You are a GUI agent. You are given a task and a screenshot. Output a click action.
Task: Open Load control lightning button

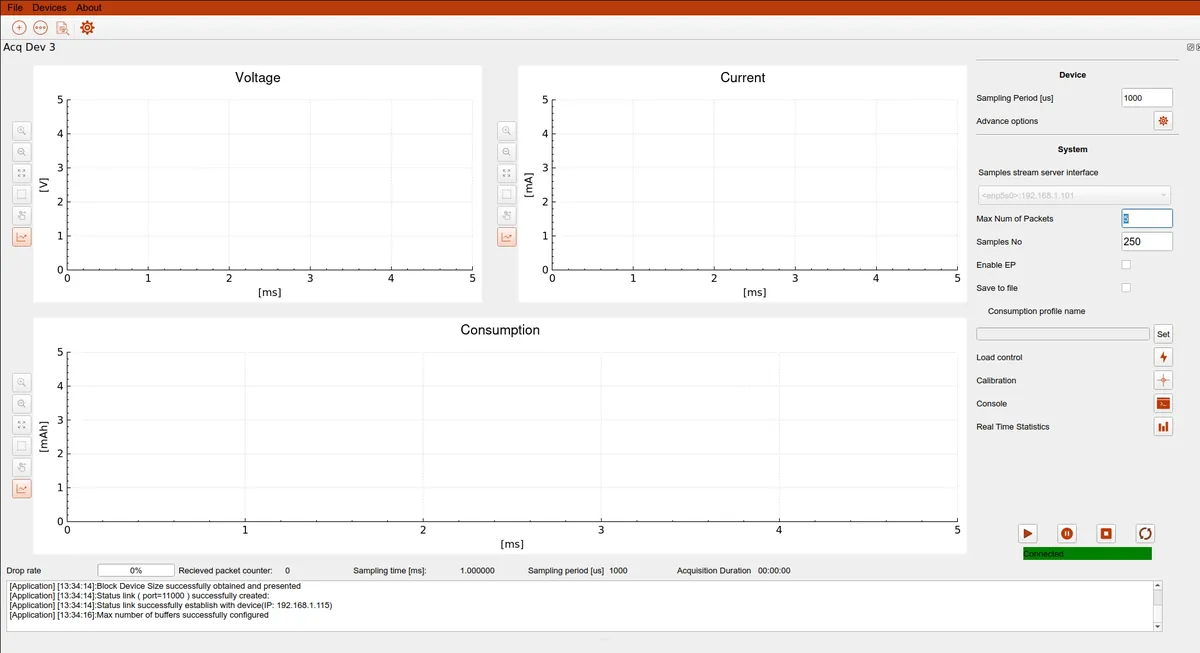pyautogui.click(x=1163, y=357)
